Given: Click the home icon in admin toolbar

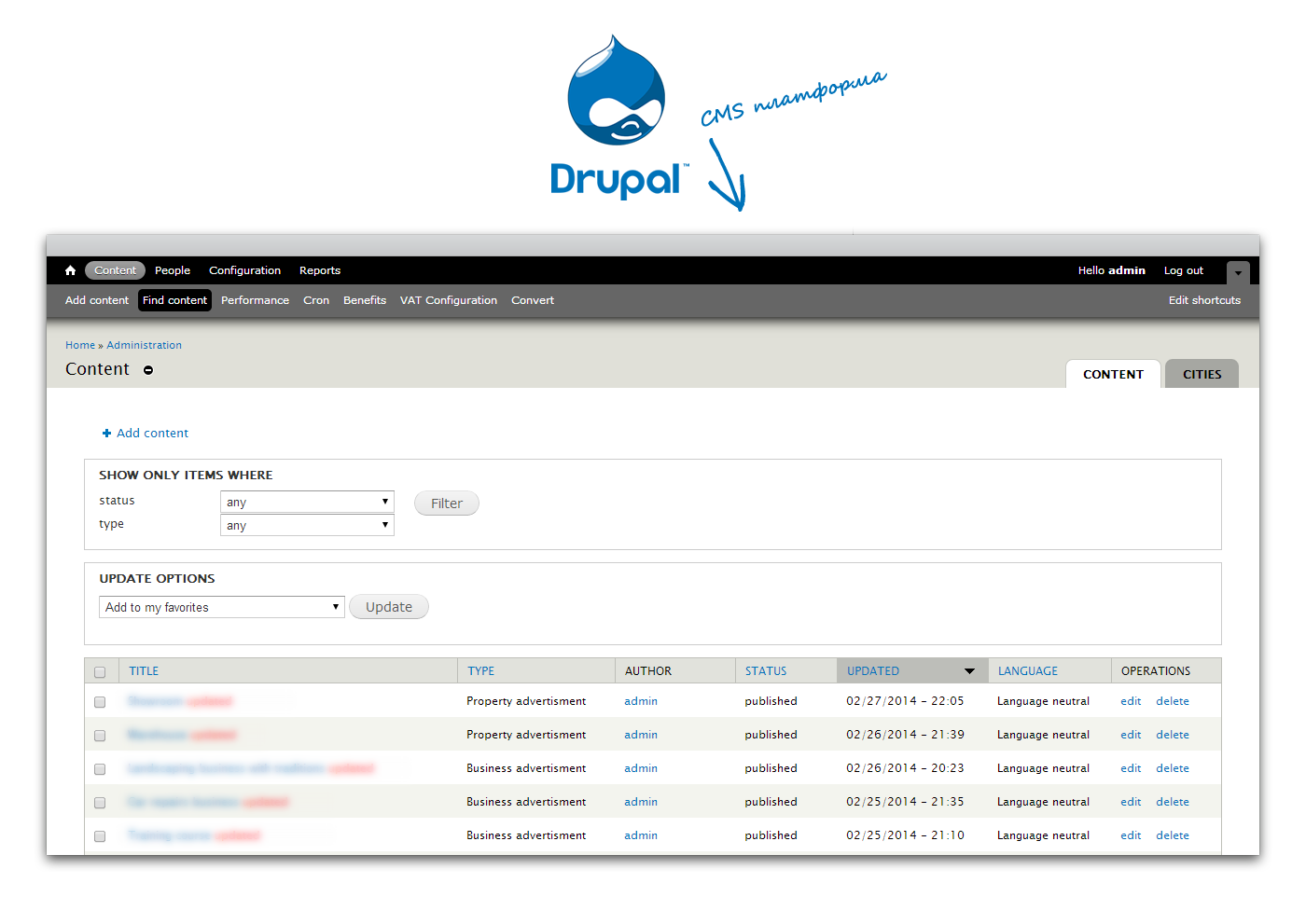Looking at the screenshot, I should [70, 270].
